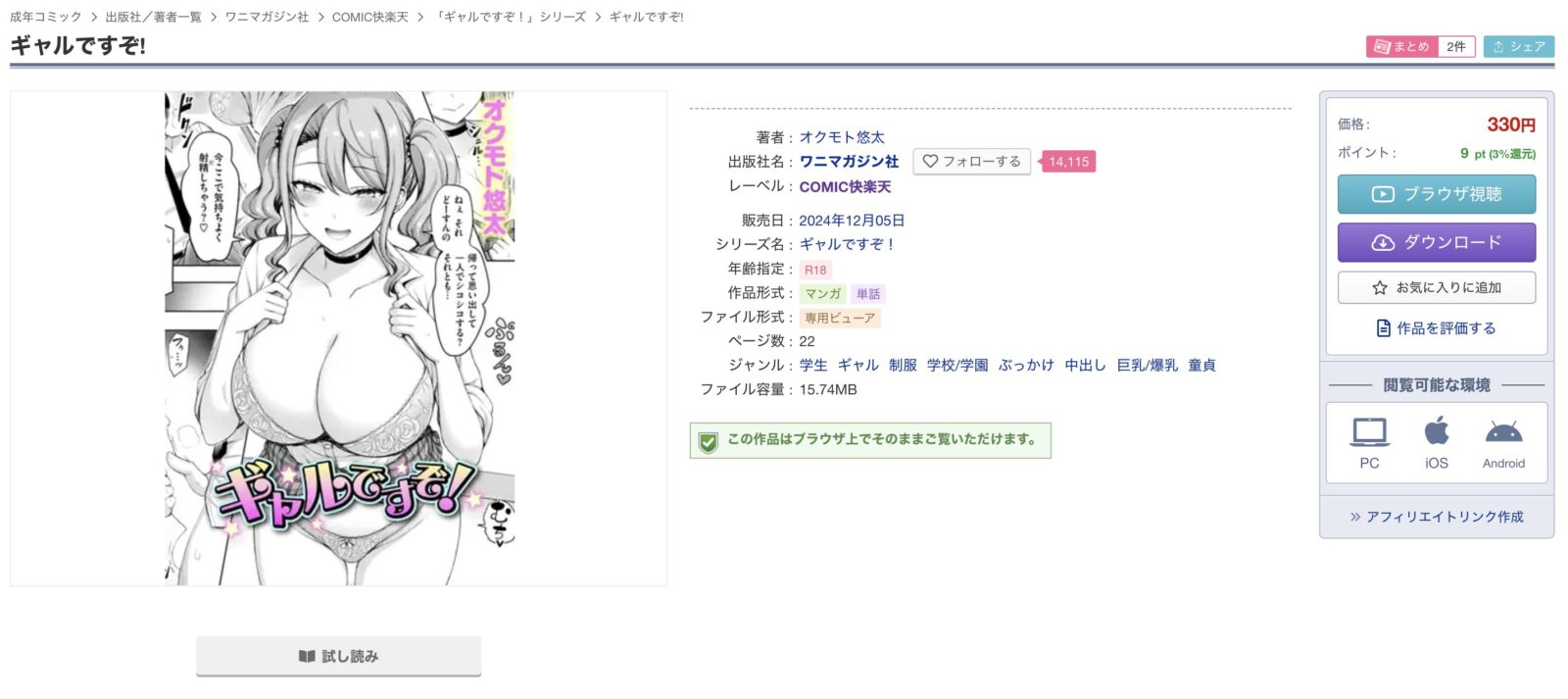Click the 2件 count next to まとめ
This screenshot has width=1568, height=699.
point(1456,46)
